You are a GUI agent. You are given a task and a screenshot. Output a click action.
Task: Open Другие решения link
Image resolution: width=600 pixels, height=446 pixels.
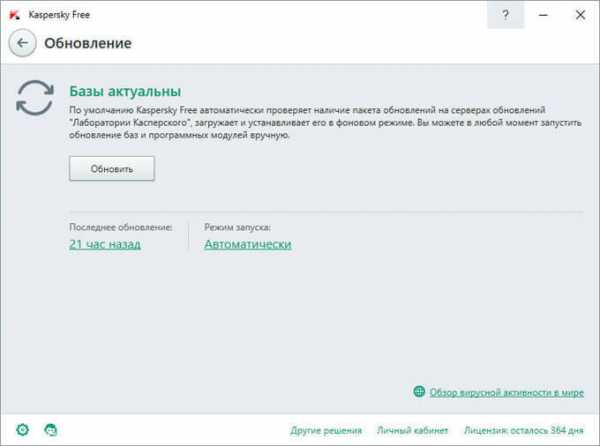coord(326,430)
